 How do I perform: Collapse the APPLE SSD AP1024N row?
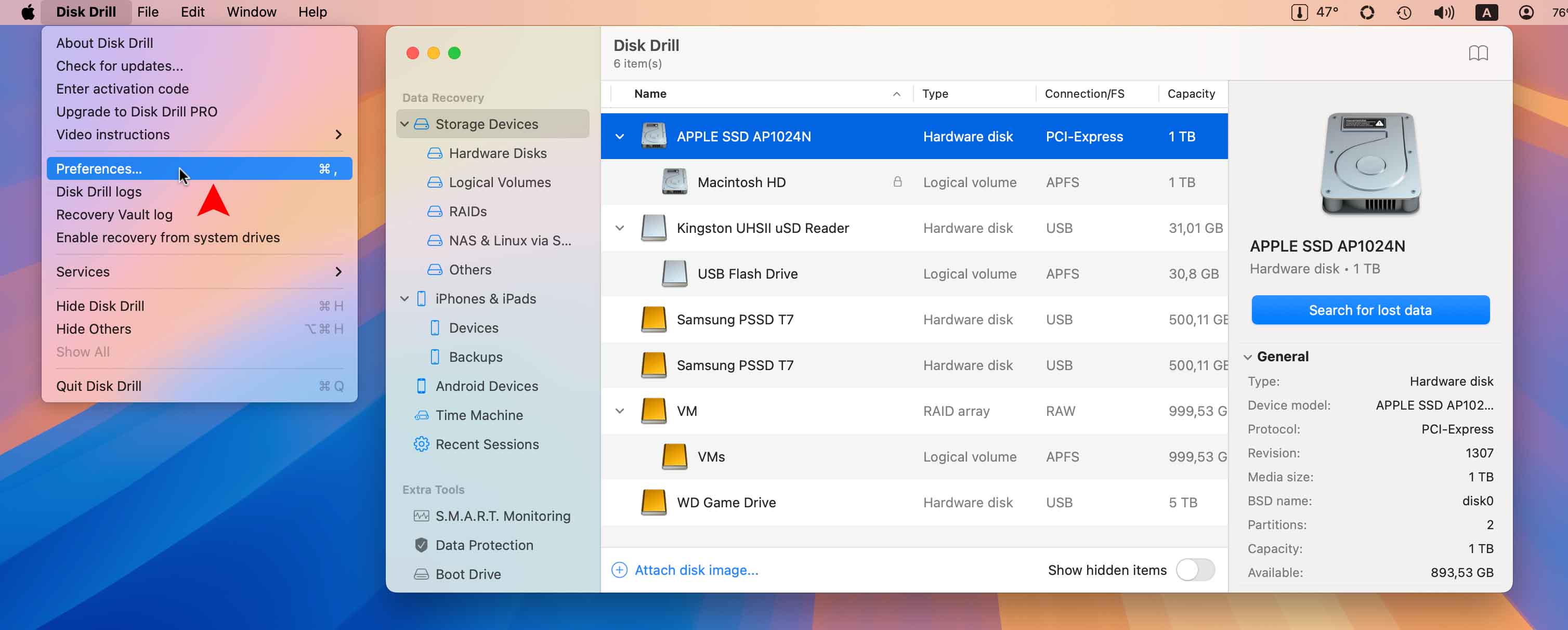point(620,136)
